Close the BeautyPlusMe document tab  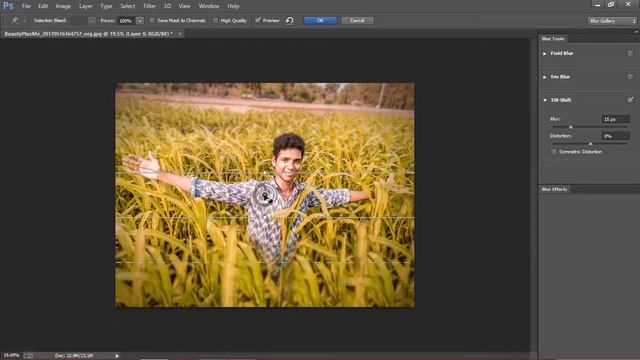(x=180, y=34)
